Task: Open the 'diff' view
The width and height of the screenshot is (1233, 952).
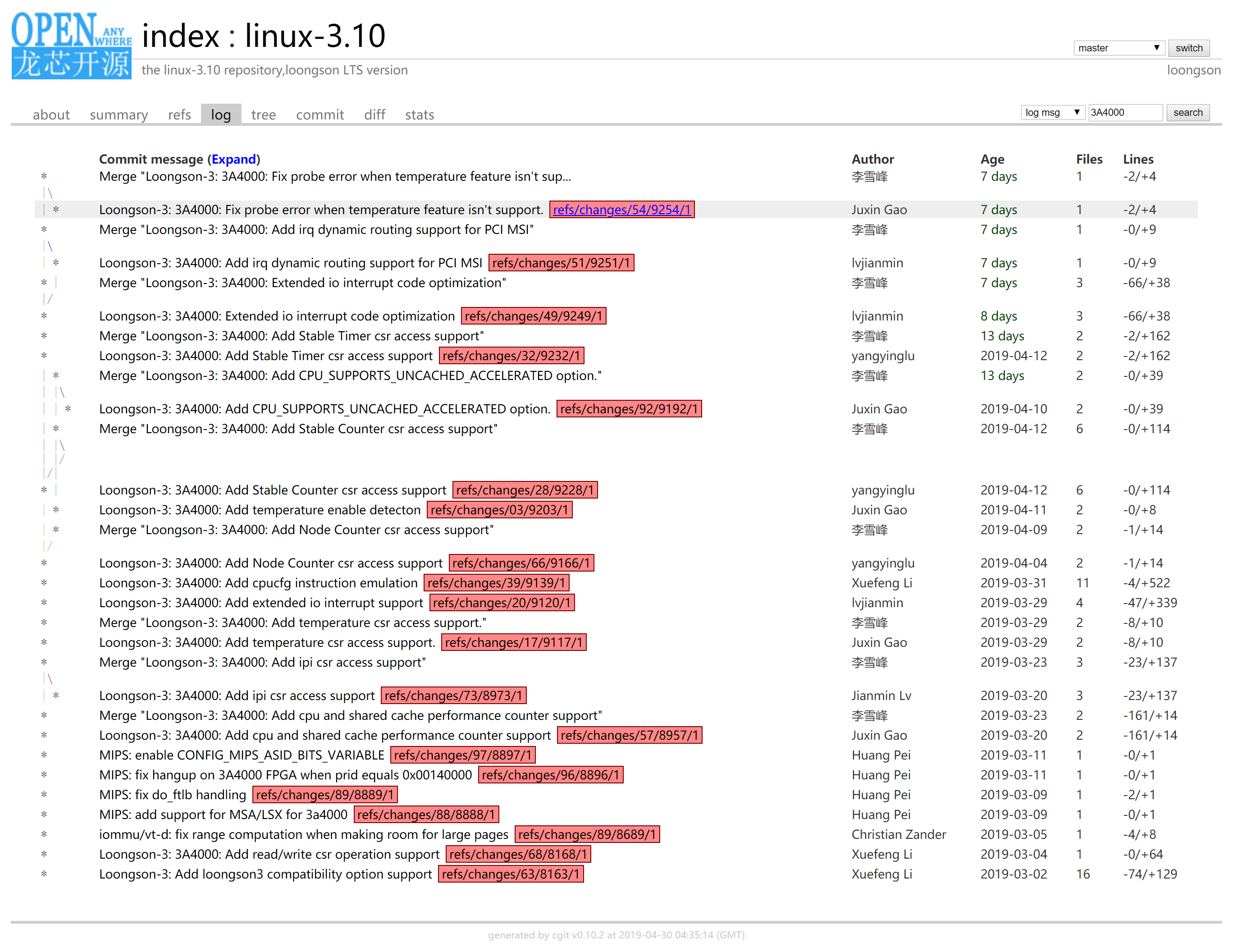Action: coord(374,114)
